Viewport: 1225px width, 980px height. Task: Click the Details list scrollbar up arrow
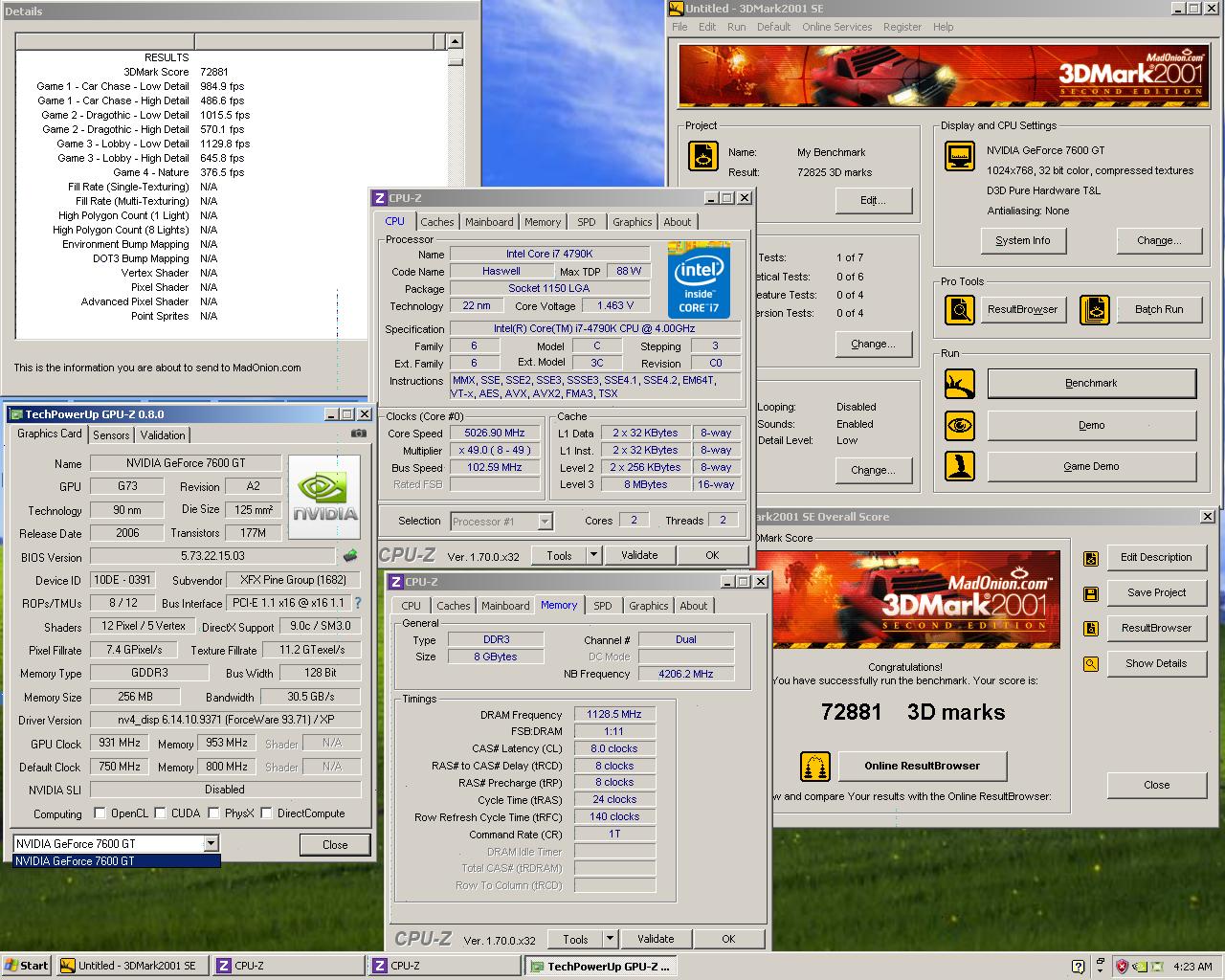[455, 41]
